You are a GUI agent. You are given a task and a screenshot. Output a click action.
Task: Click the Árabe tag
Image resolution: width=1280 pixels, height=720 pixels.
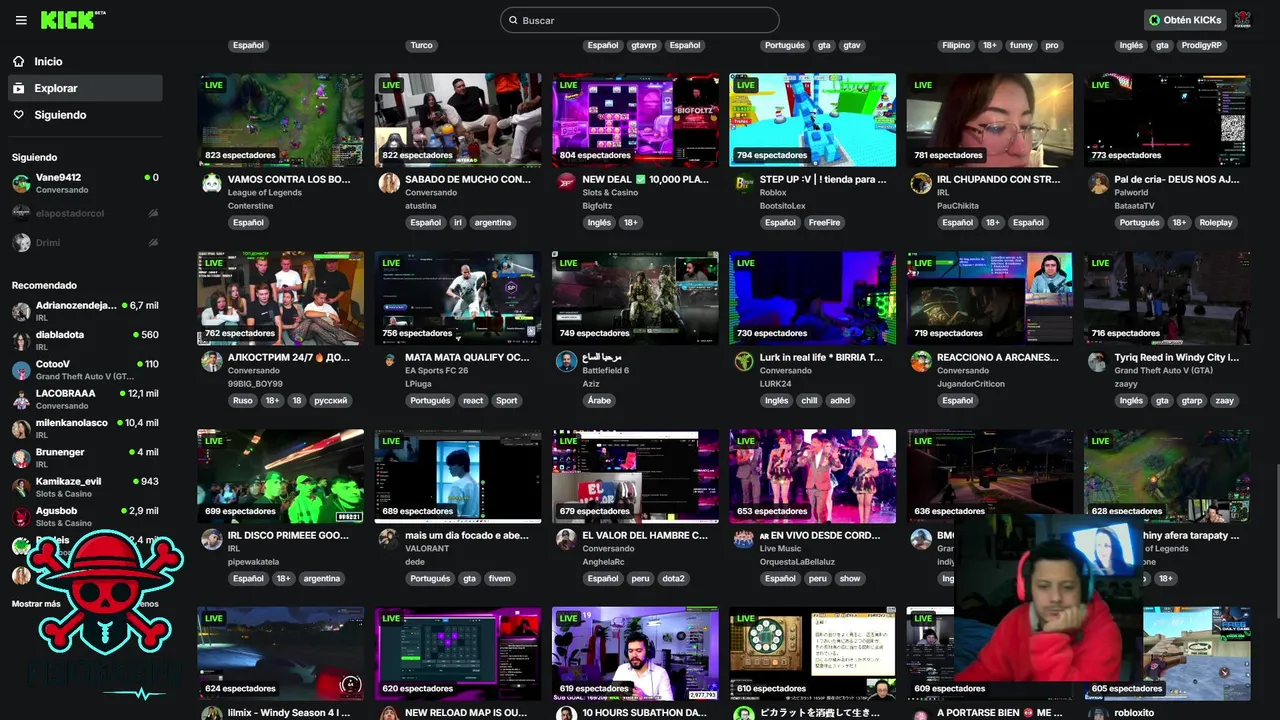pyautogui.click(x=599, y=401)
